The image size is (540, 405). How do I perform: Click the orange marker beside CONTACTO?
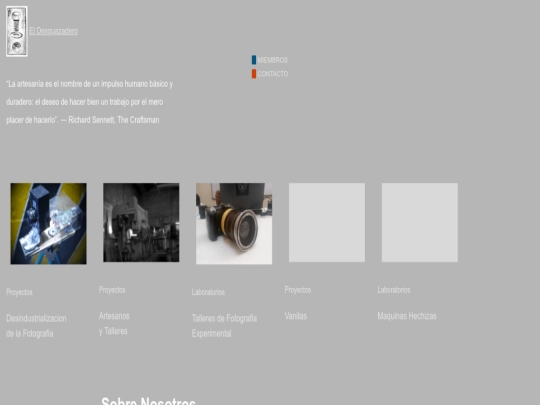coord(254,74)
